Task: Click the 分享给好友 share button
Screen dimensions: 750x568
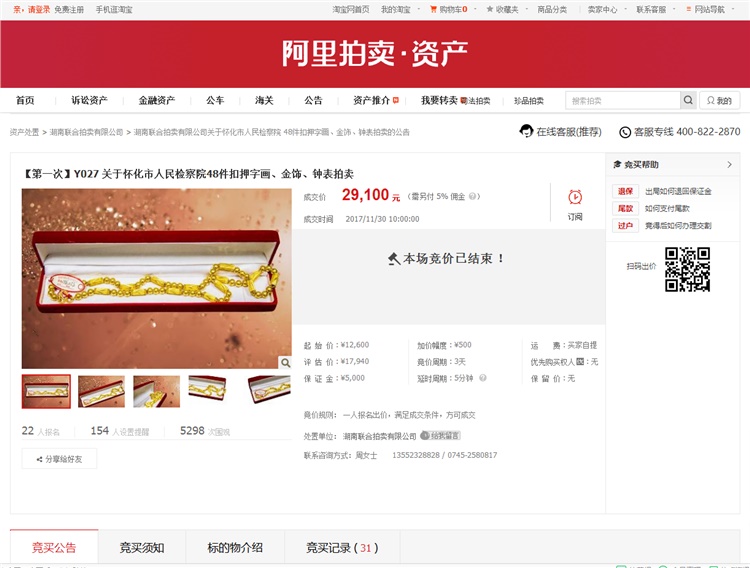Action: 59,459
